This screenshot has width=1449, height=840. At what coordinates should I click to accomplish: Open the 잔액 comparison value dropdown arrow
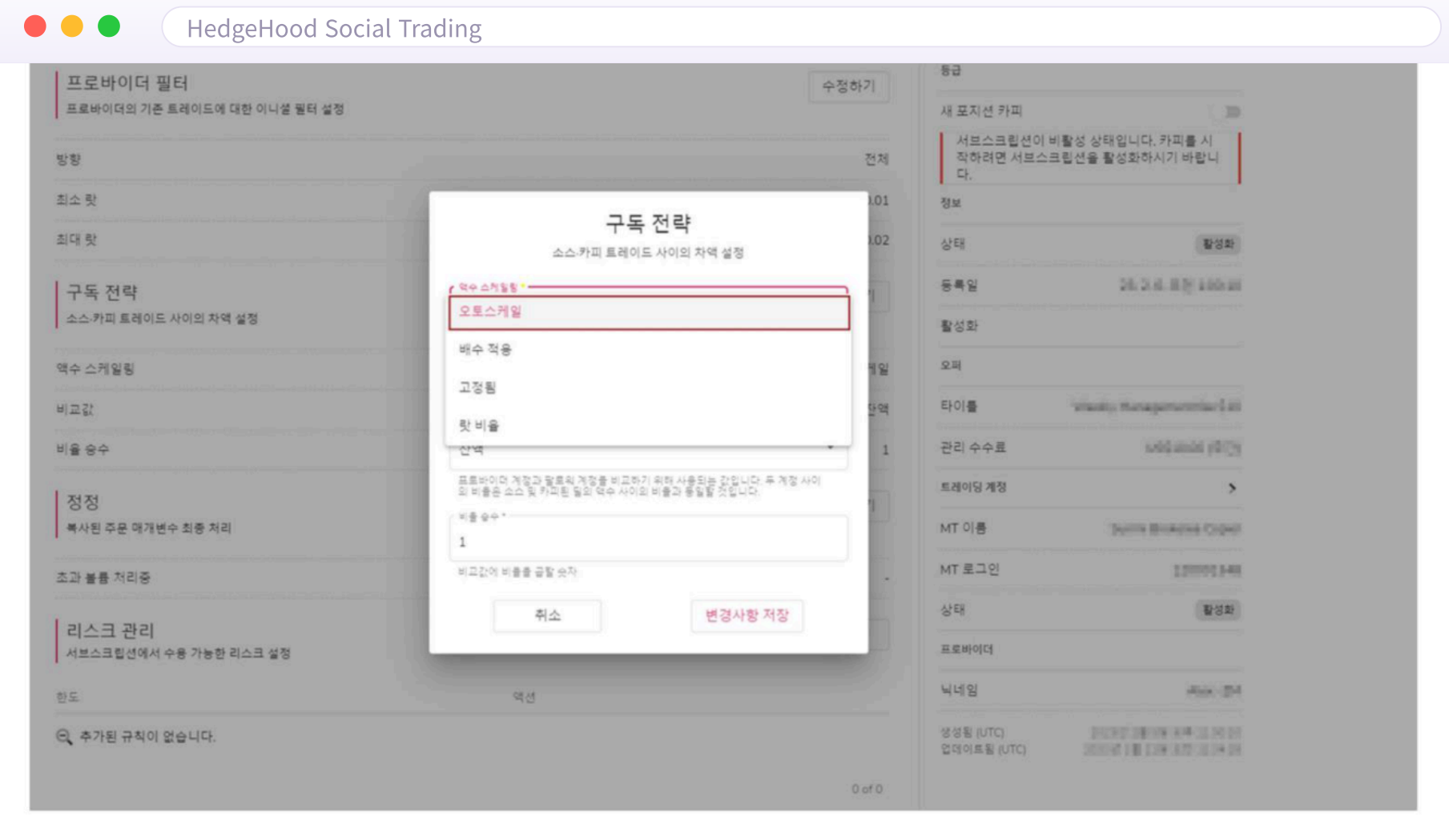(x=831, y=448)
